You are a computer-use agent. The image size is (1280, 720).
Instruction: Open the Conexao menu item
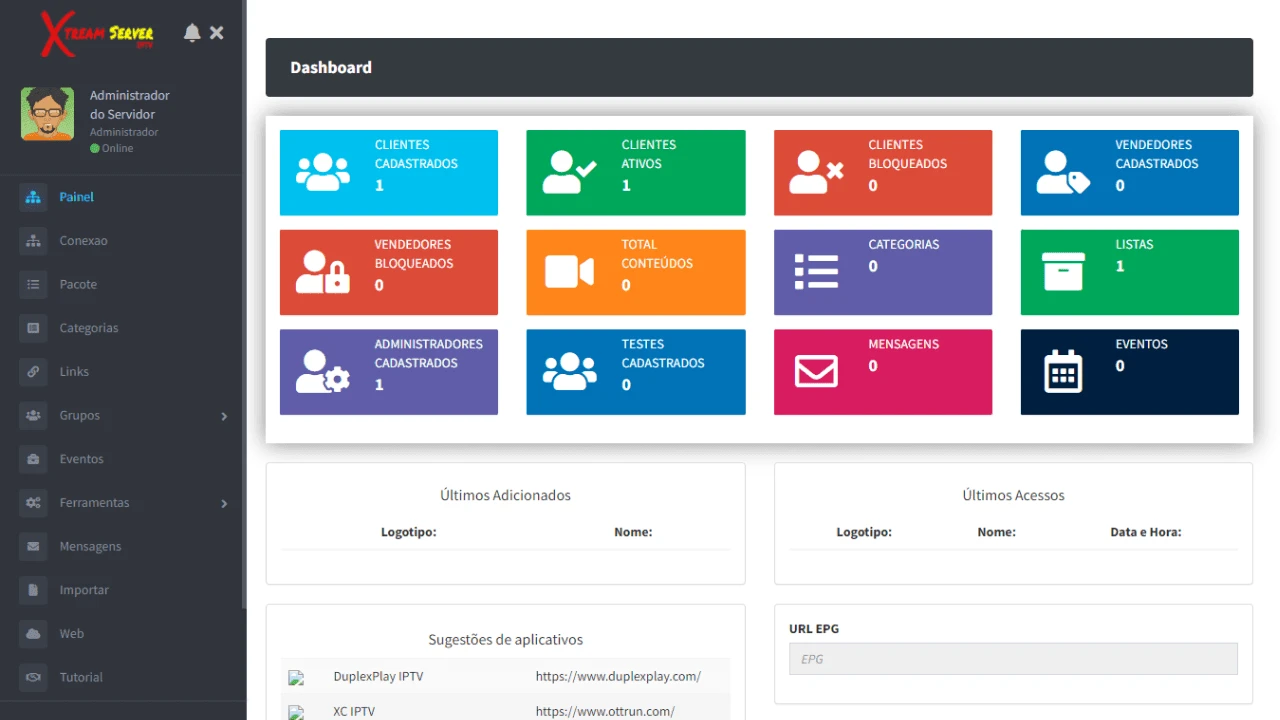(x=83, y=241)
